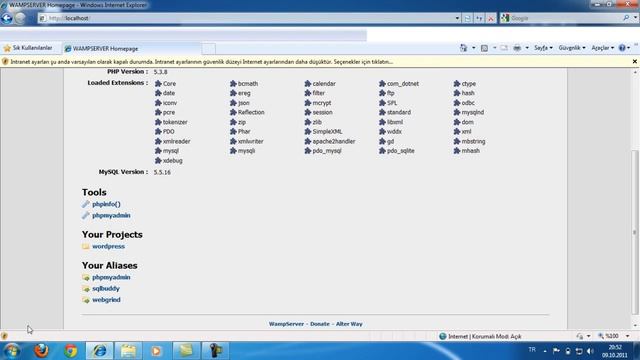Dismiss the intranet information bar
The height and width of the screenshot is (360, 640).
tap(635, 61)
